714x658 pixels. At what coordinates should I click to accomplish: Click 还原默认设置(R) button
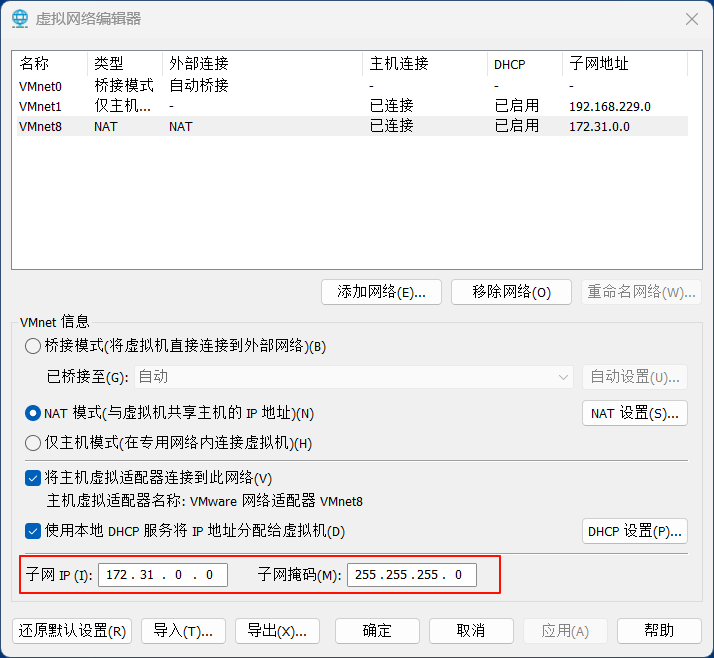[72, 631]
